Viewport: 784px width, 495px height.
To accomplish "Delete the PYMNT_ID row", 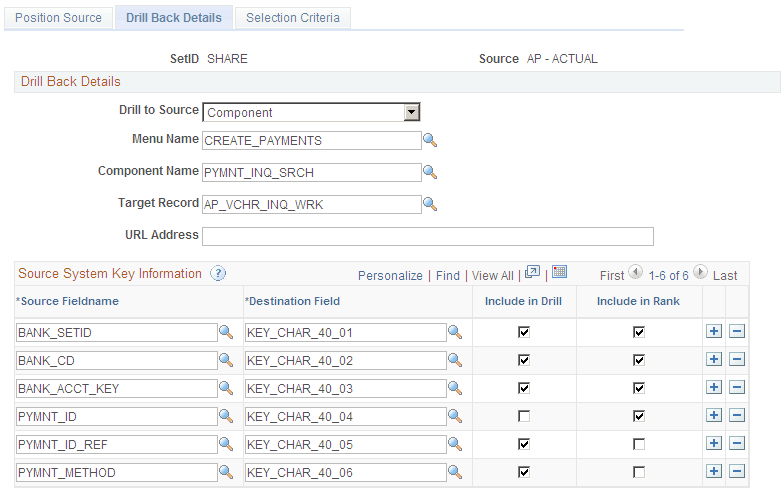I will (x=737, y=415).
